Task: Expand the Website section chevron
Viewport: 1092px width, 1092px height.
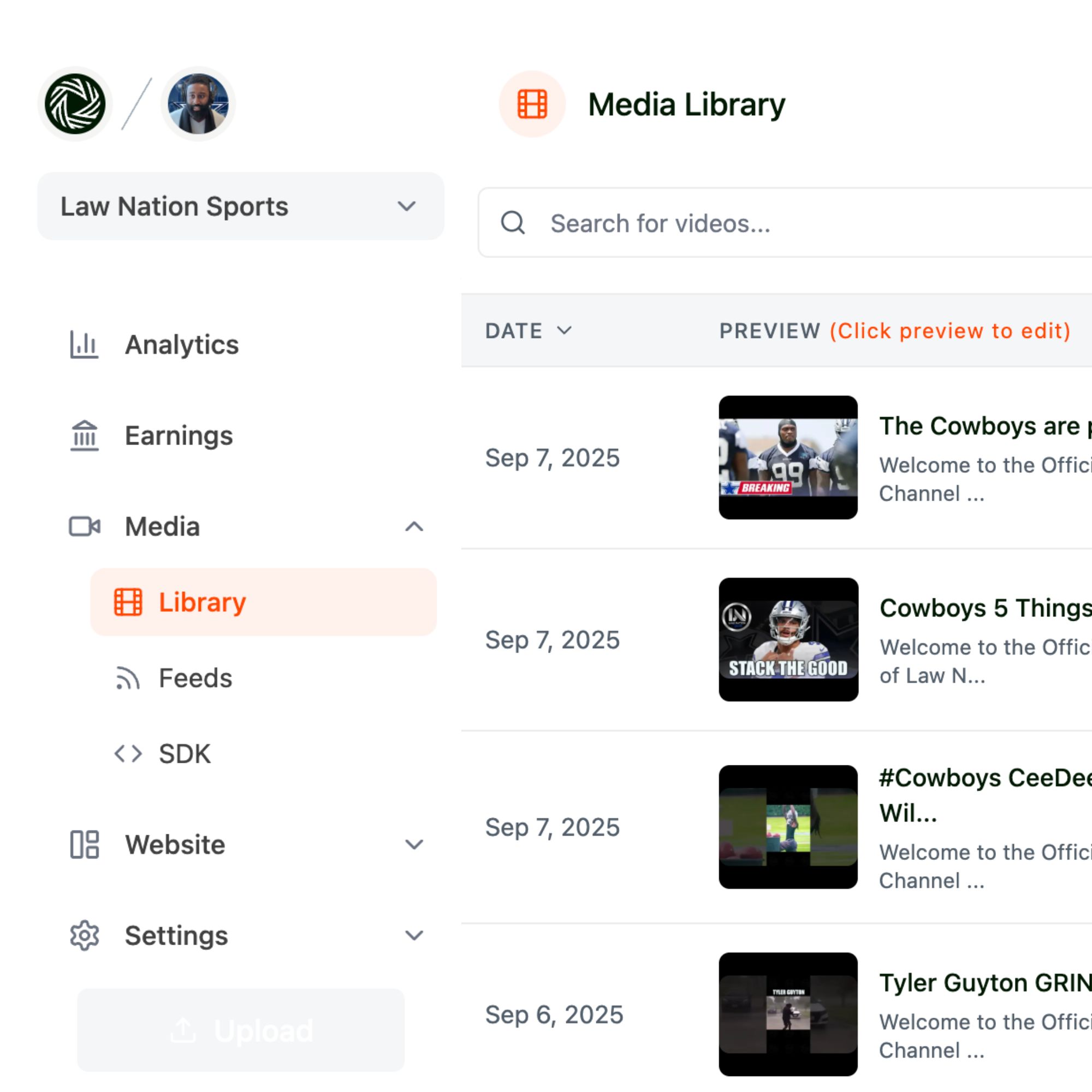Action: 414,845
